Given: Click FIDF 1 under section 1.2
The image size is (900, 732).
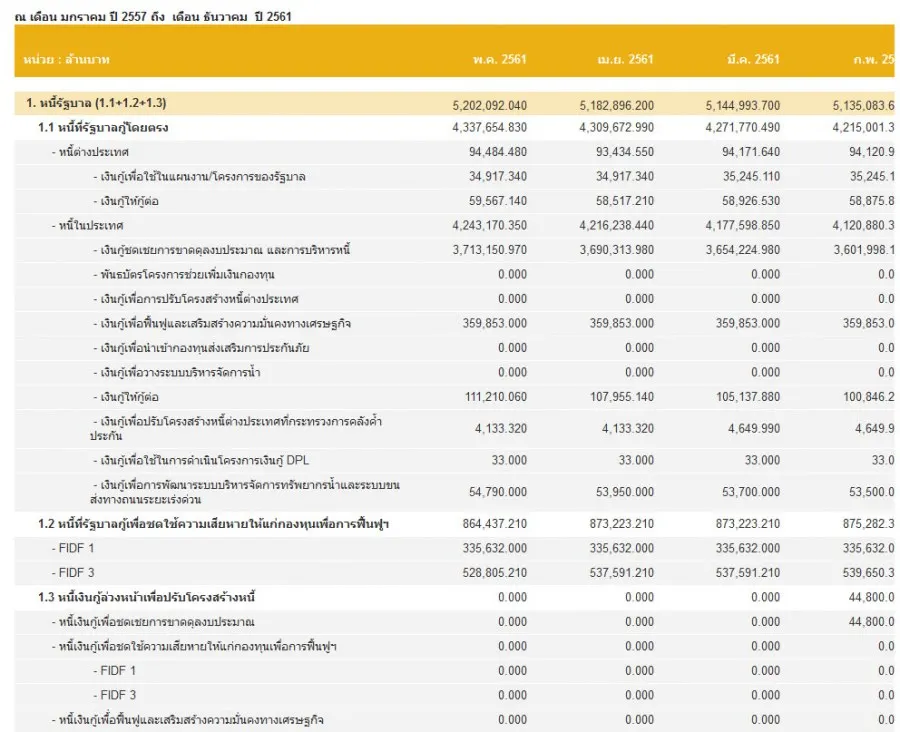Looking at the screenshot, I should coord(74,548).
